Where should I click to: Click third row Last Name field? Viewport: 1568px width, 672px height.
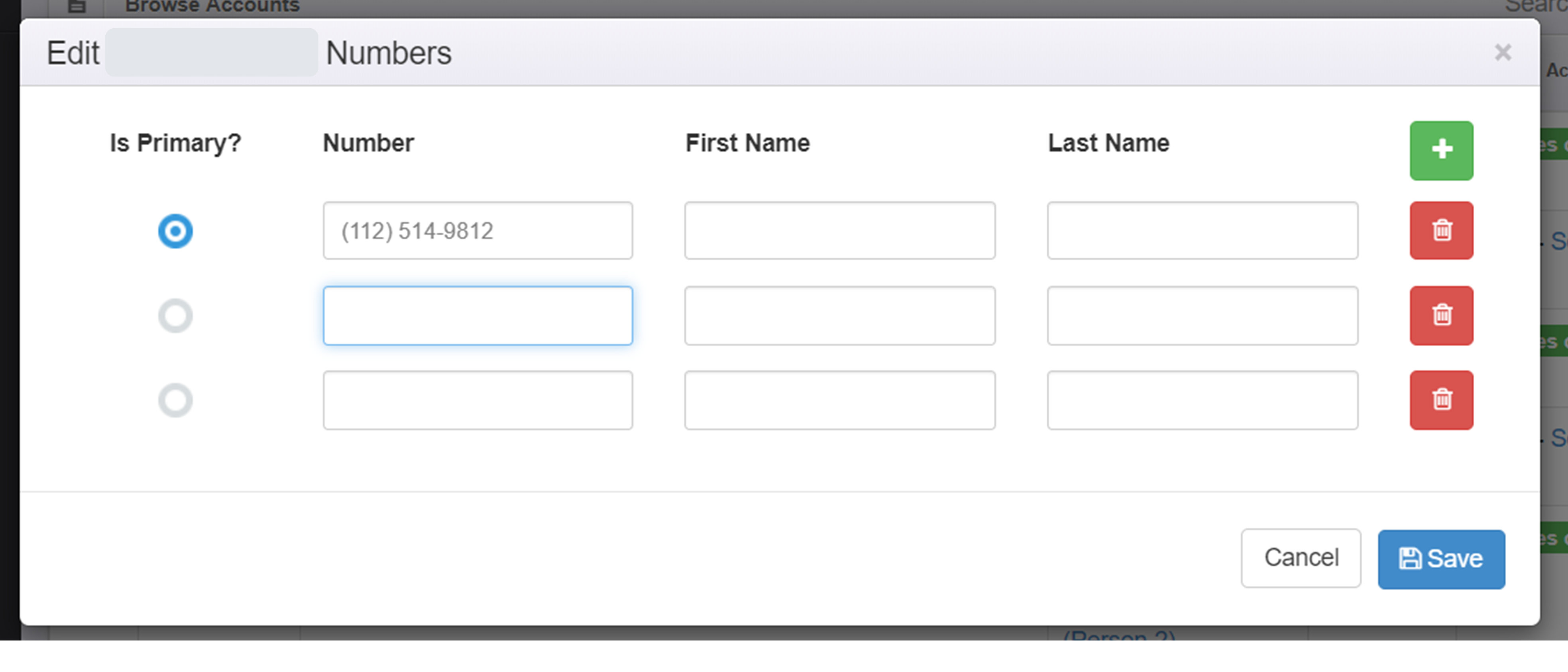[x=1202, y=400]
